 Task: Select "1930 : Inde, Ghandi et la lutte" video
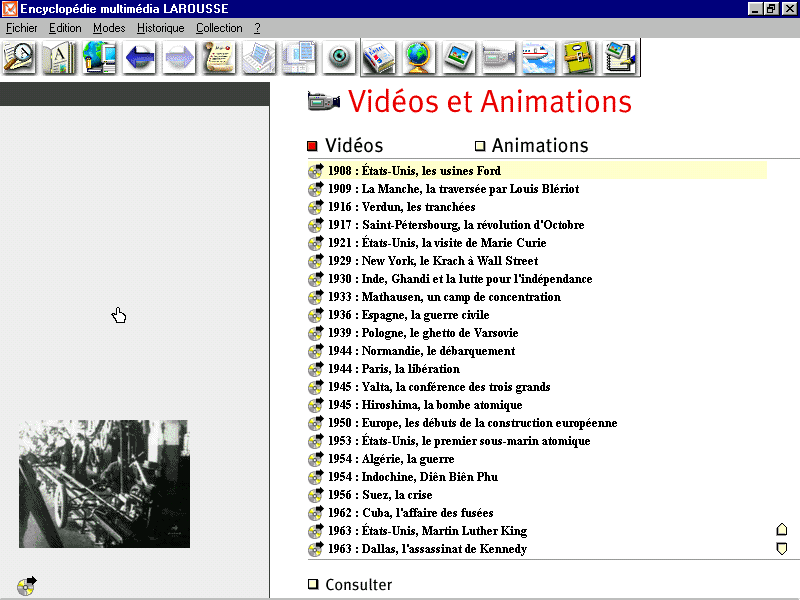point(451,279)
